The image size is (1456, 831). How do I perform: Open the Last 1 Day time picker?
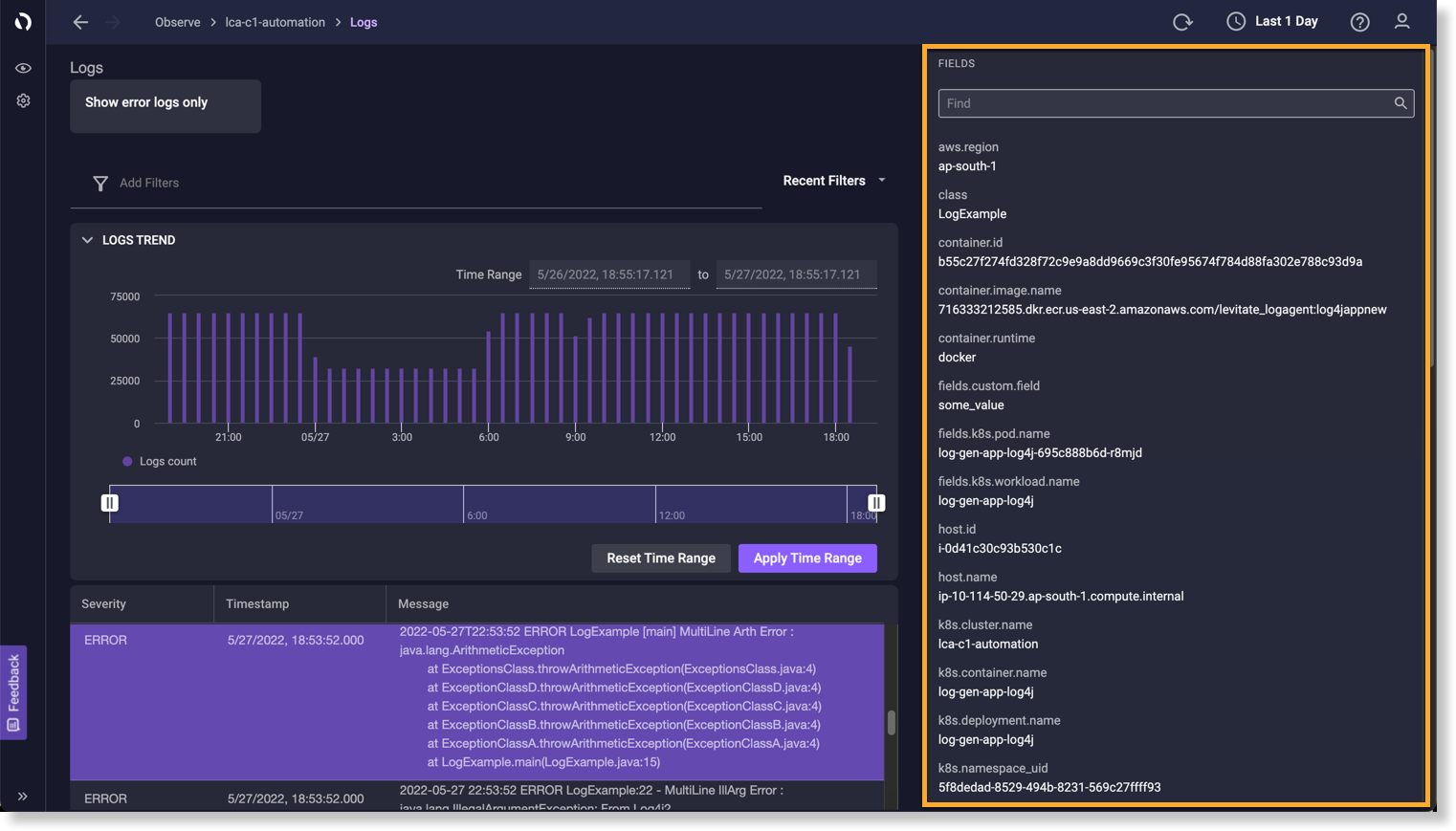(x=1272, y=21)
